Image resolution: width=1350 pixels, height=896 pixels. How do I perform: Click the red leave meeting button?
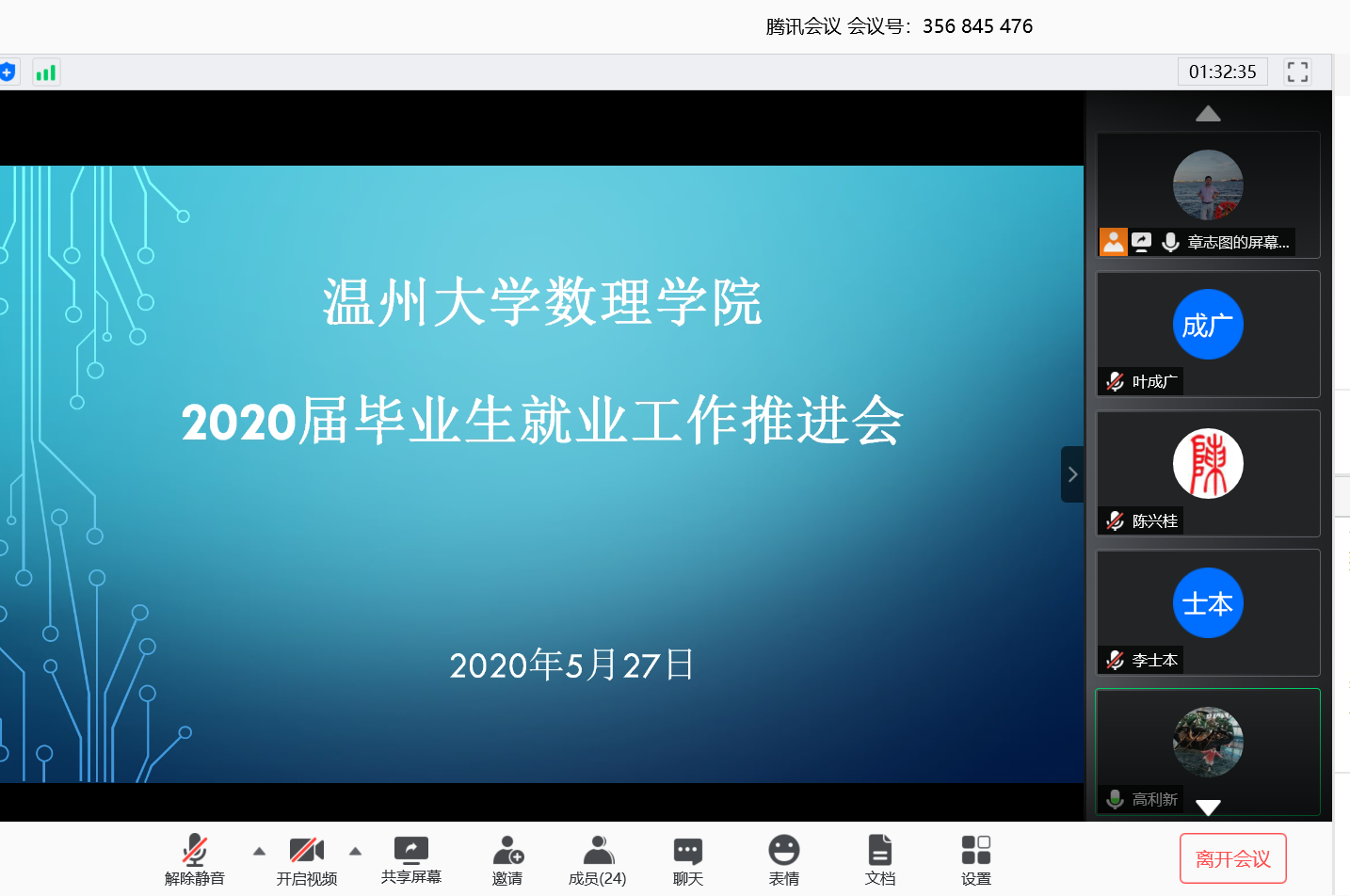point(1232,858)
